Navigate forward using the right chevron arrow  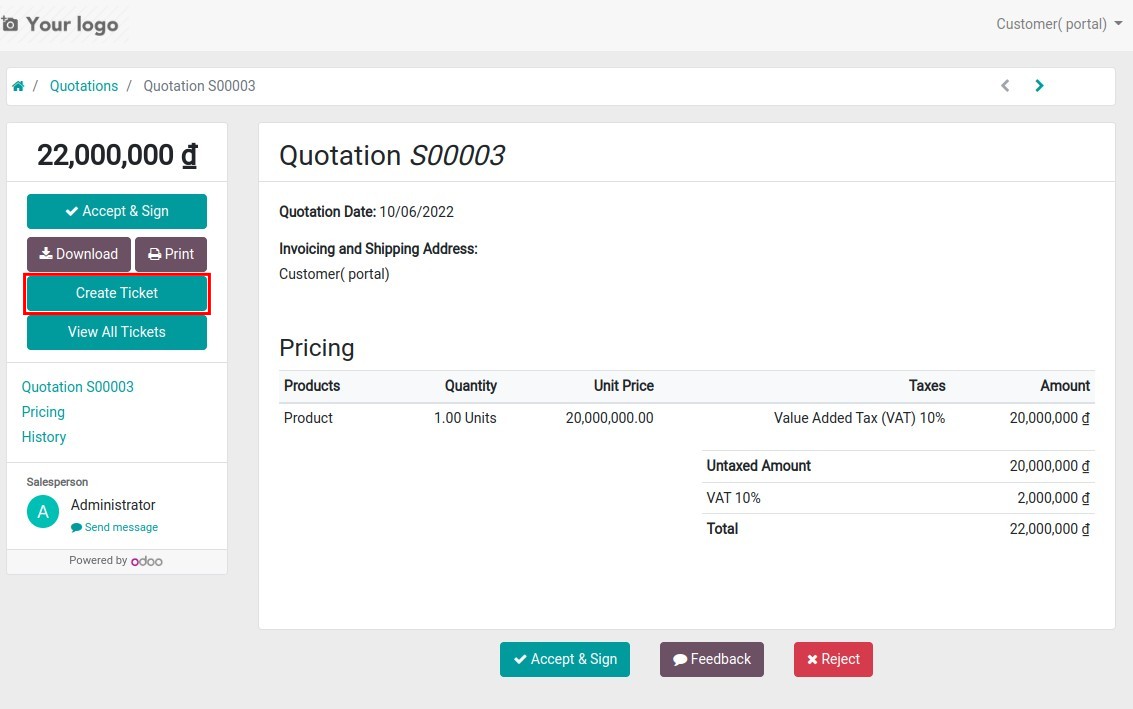pyautogui.click(x=1039, y=85)
